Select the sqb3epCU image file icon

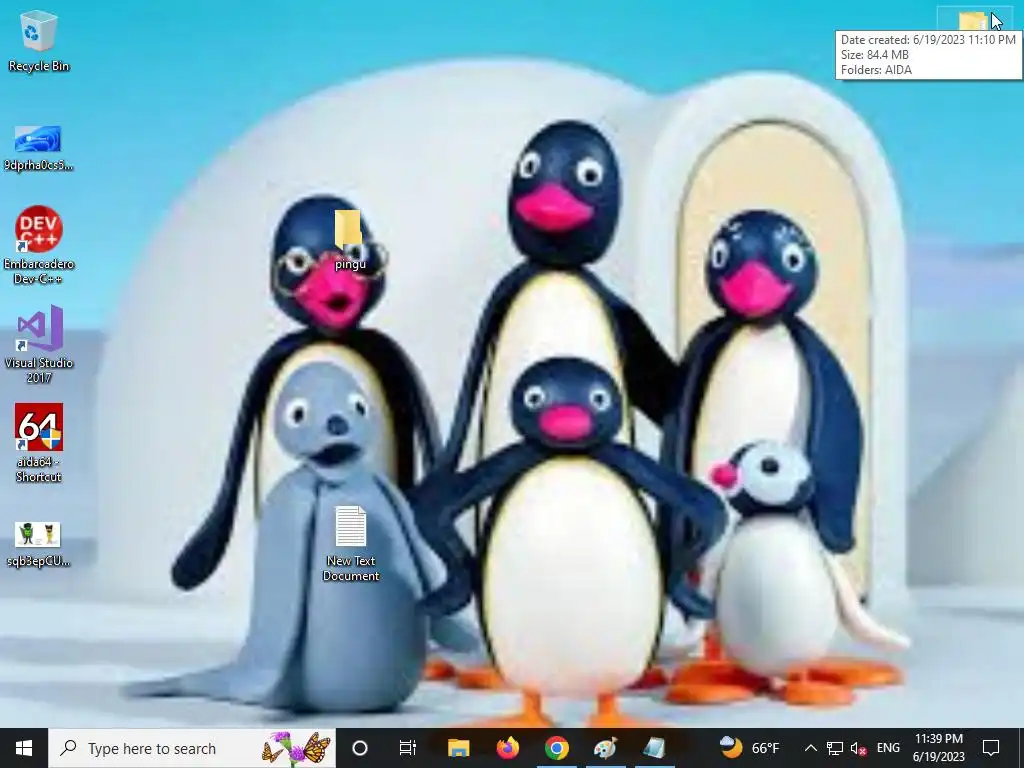39,544
